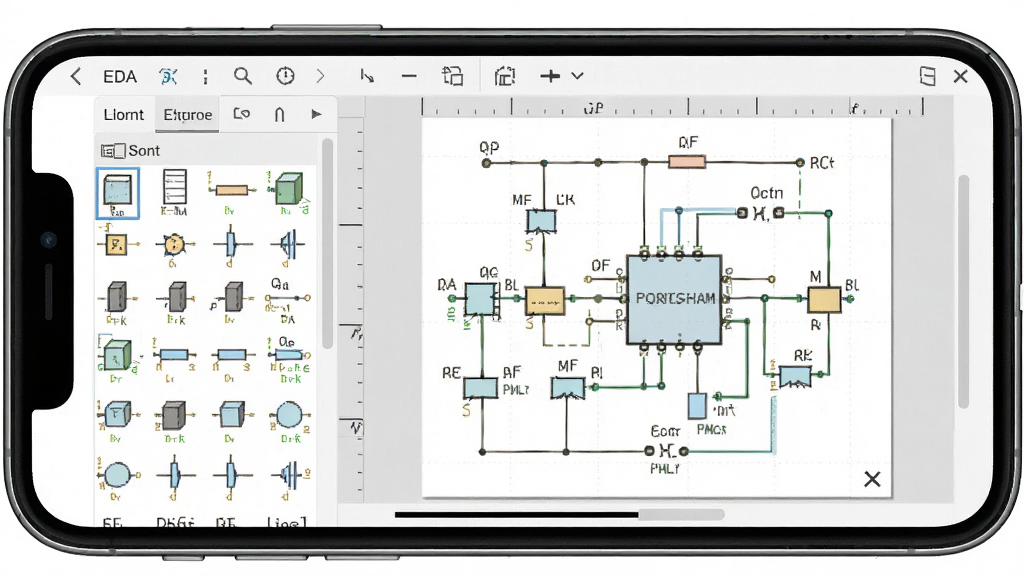
Task: Click the EDA title text
Action: coord(120,77)
